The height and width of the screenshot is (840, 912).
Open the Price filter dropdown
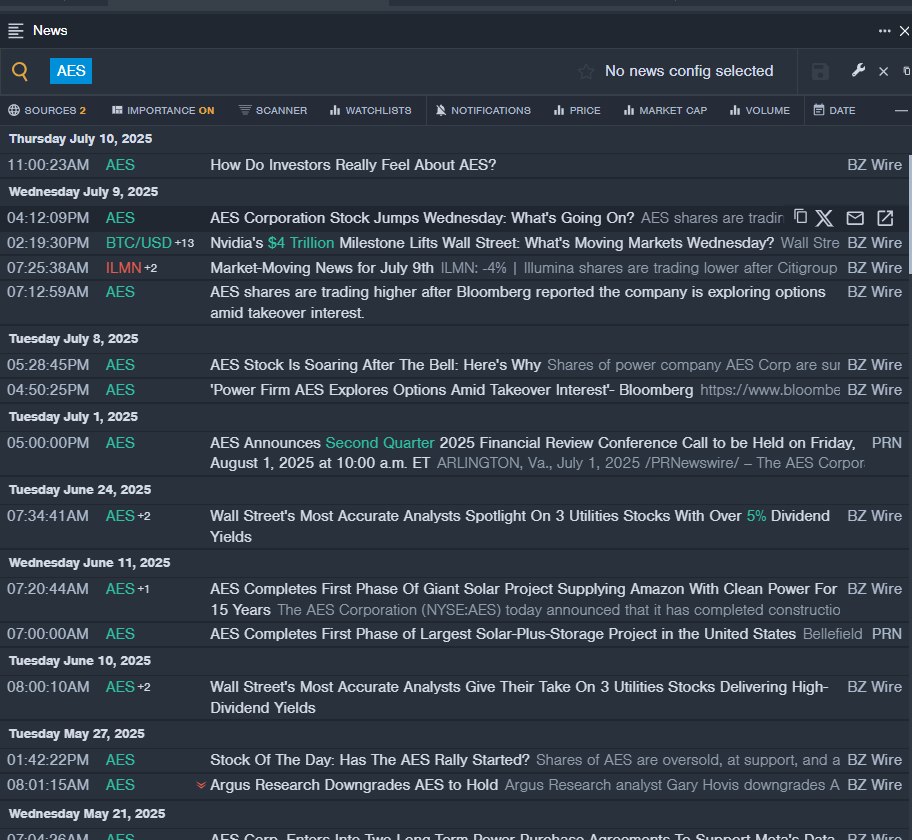[x=577, y=111]
